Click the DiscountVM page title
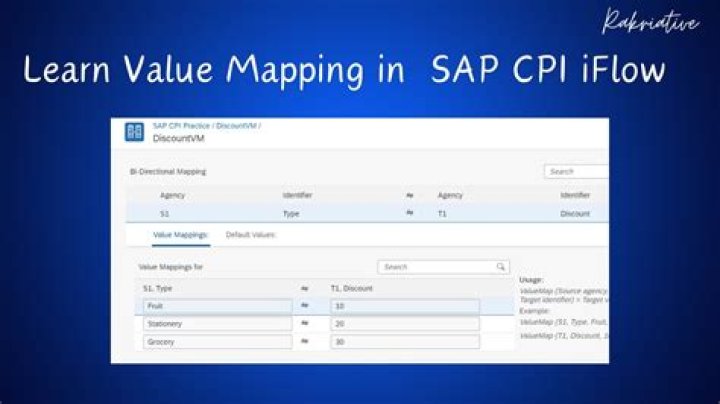Image resolution: width=720 pixels, height=404 pixels. [x=179, y=138]
